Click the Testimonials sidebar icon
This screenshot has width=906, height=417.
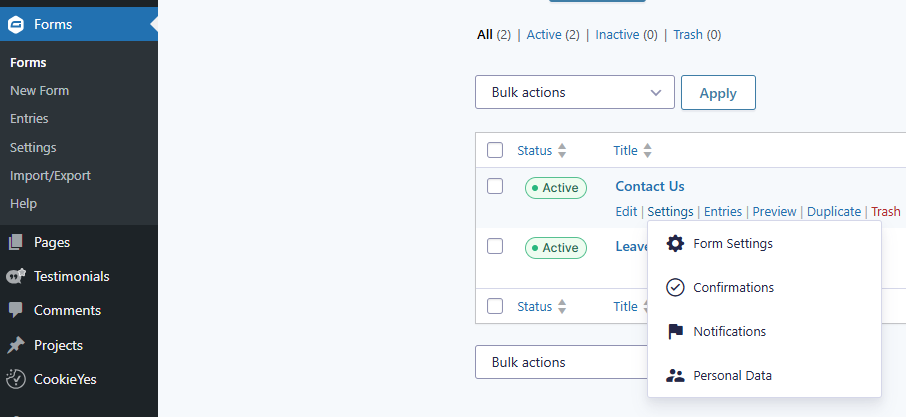pos(16,276)
